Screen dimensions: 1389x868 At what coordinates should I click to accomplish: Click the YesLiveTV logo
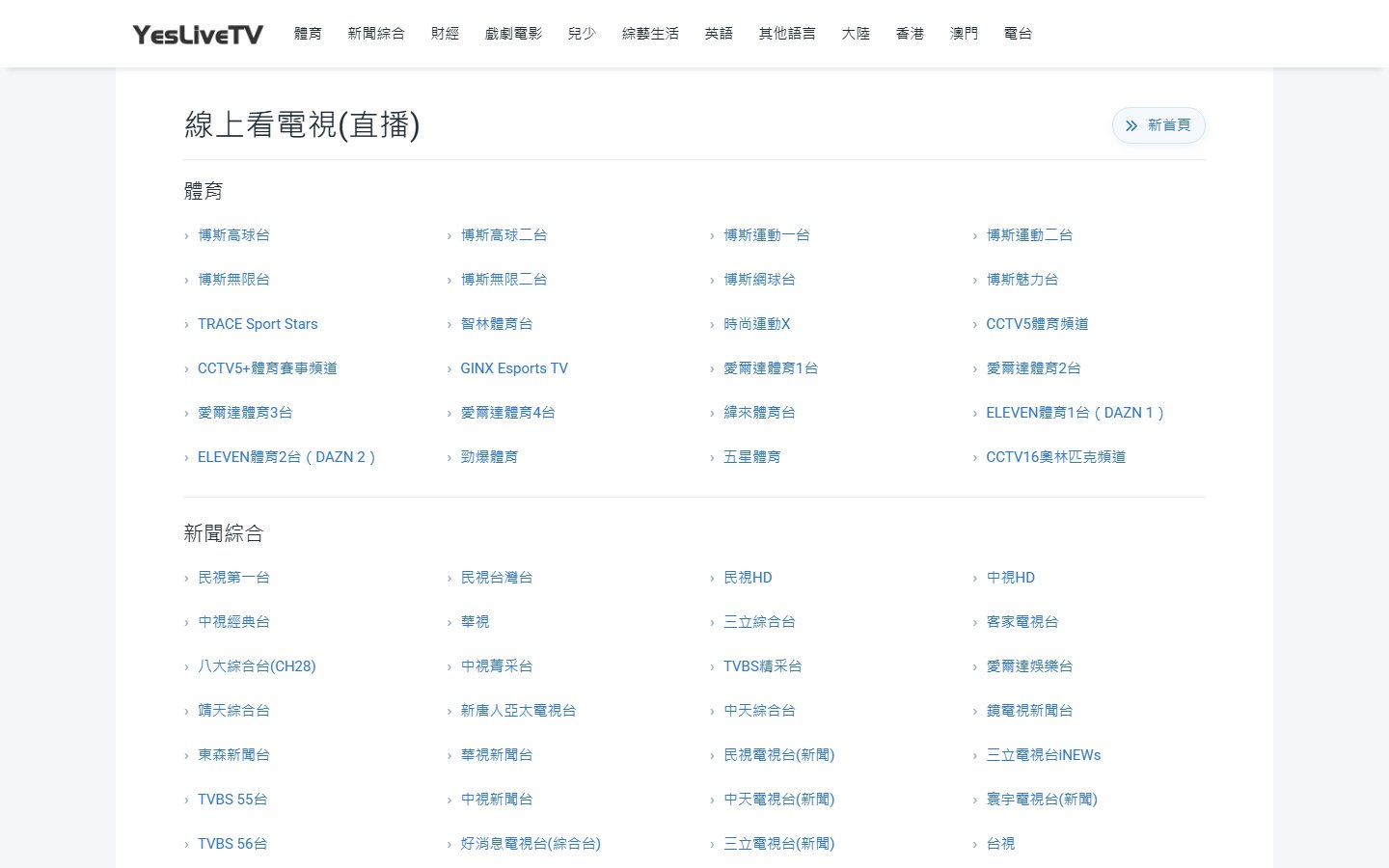[198, 34]
